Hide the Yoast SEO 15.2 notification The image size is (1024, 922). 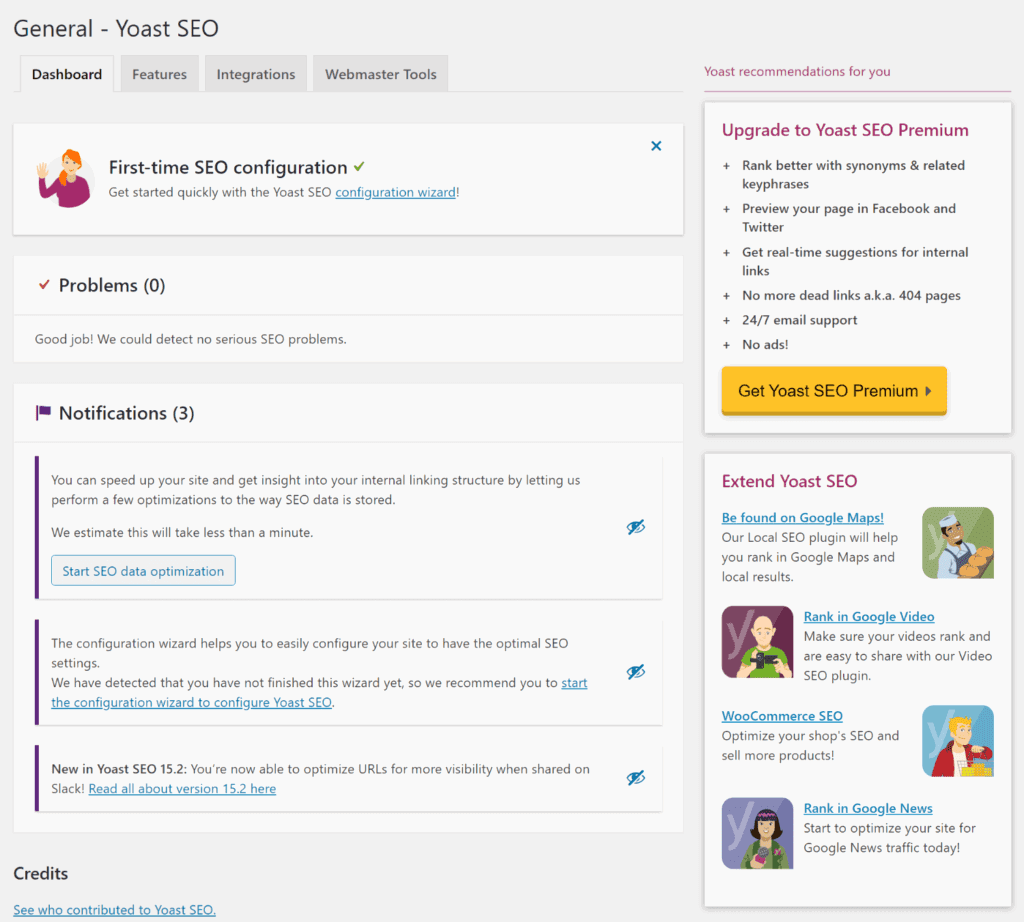click(635, 777)
